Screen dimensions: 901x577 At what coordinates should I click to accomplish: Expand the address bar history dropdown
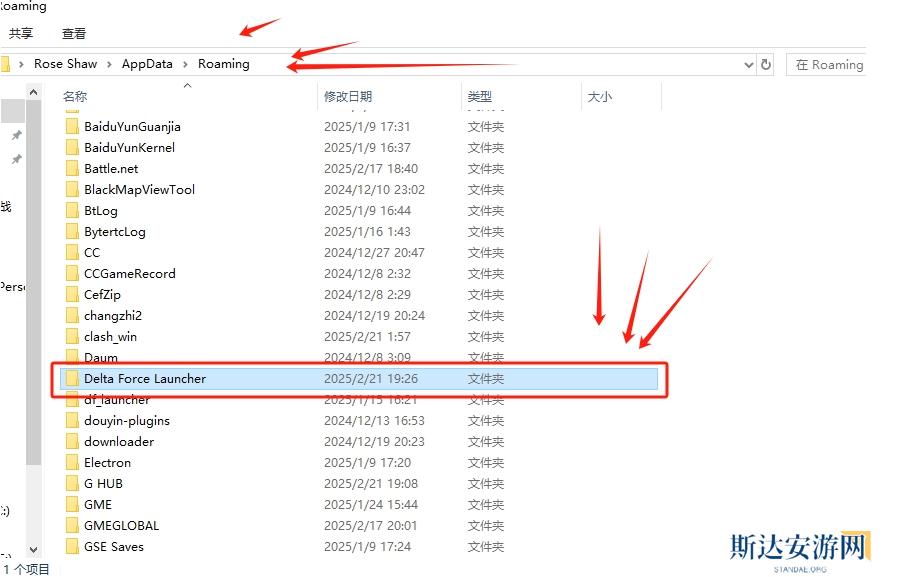pos(748,64)
